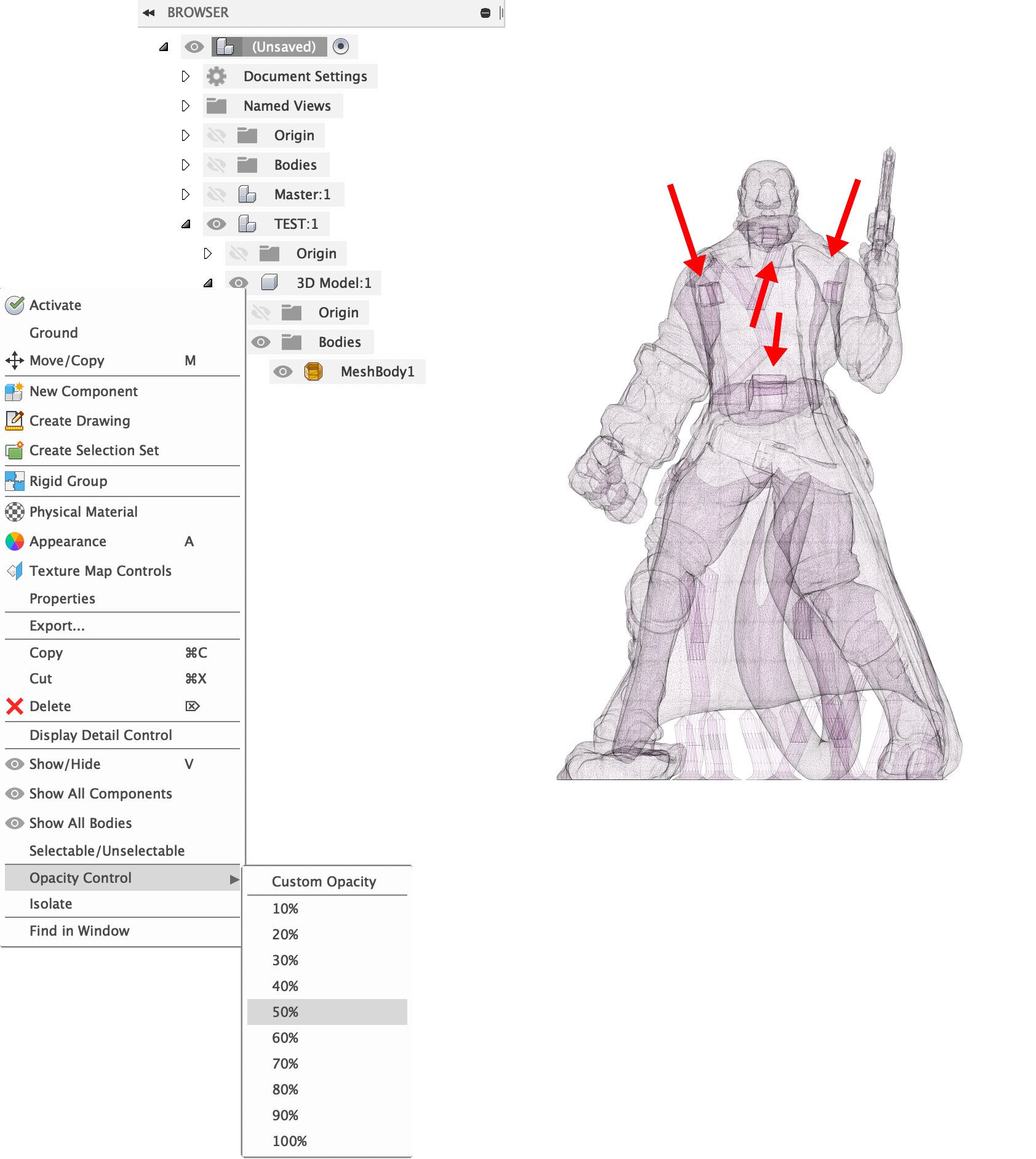Click the Rigid Group icon

(15, 481)
